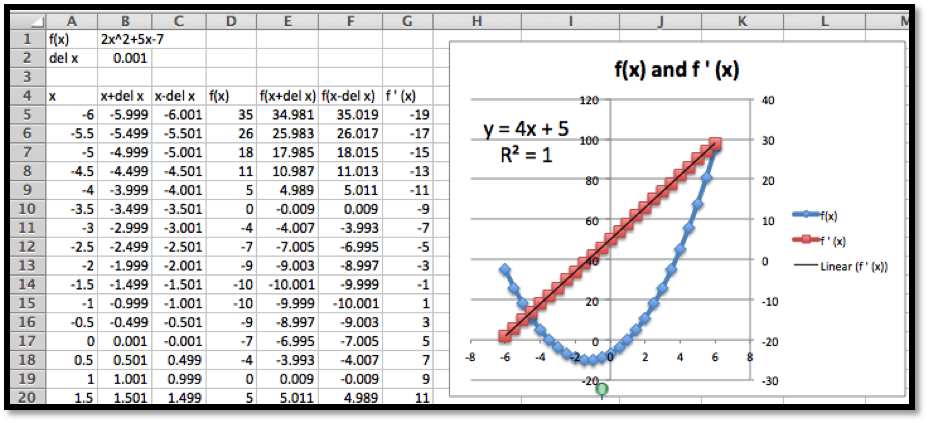Select cell A17 containing 0

73,341
